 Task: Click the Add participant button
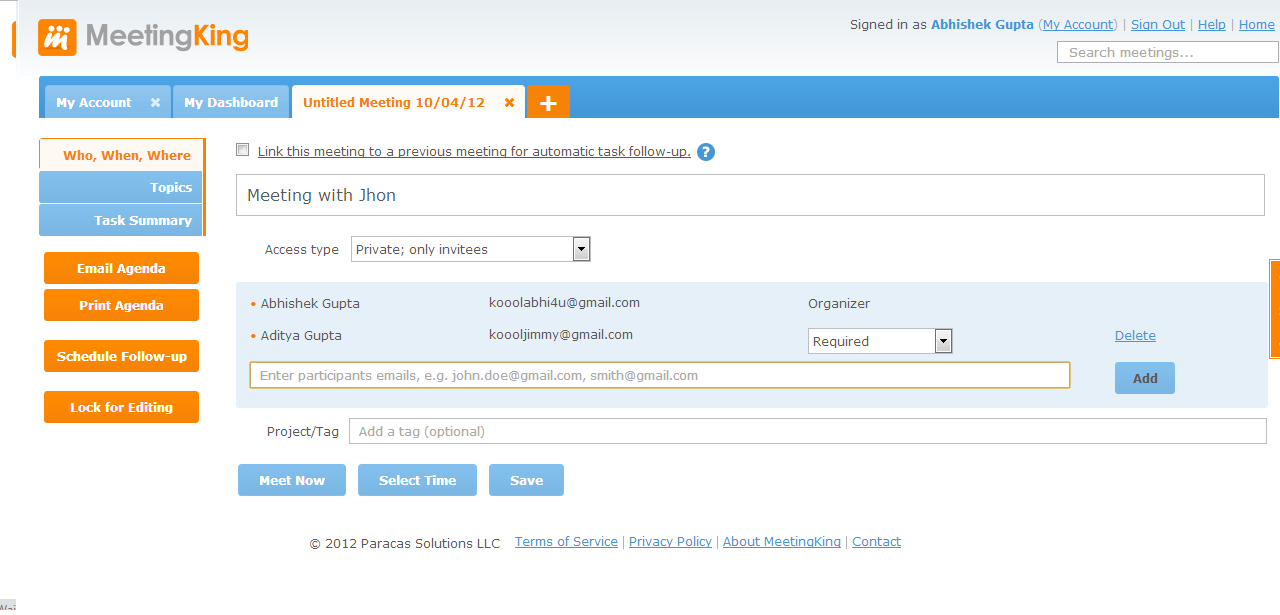(x=1144, y=378)
